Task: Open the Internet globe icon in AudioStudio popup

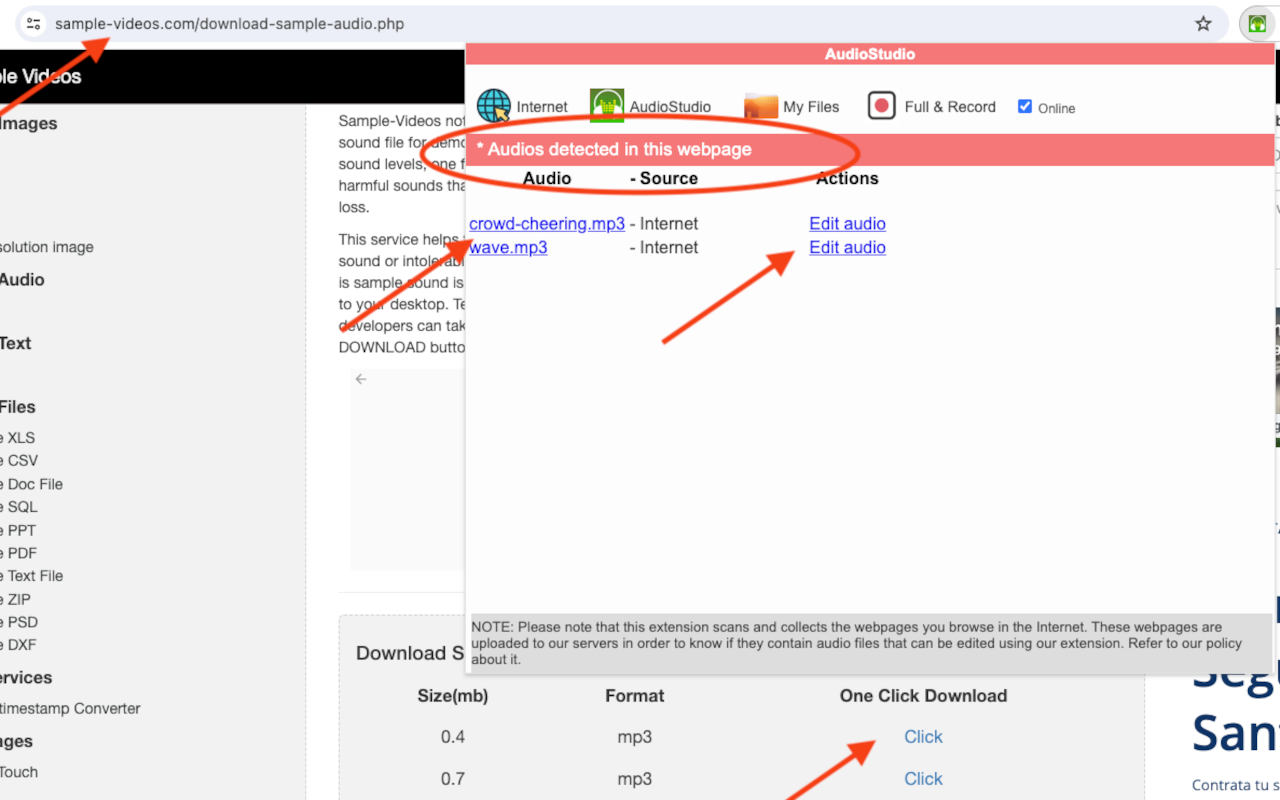Action: (494, 106)
